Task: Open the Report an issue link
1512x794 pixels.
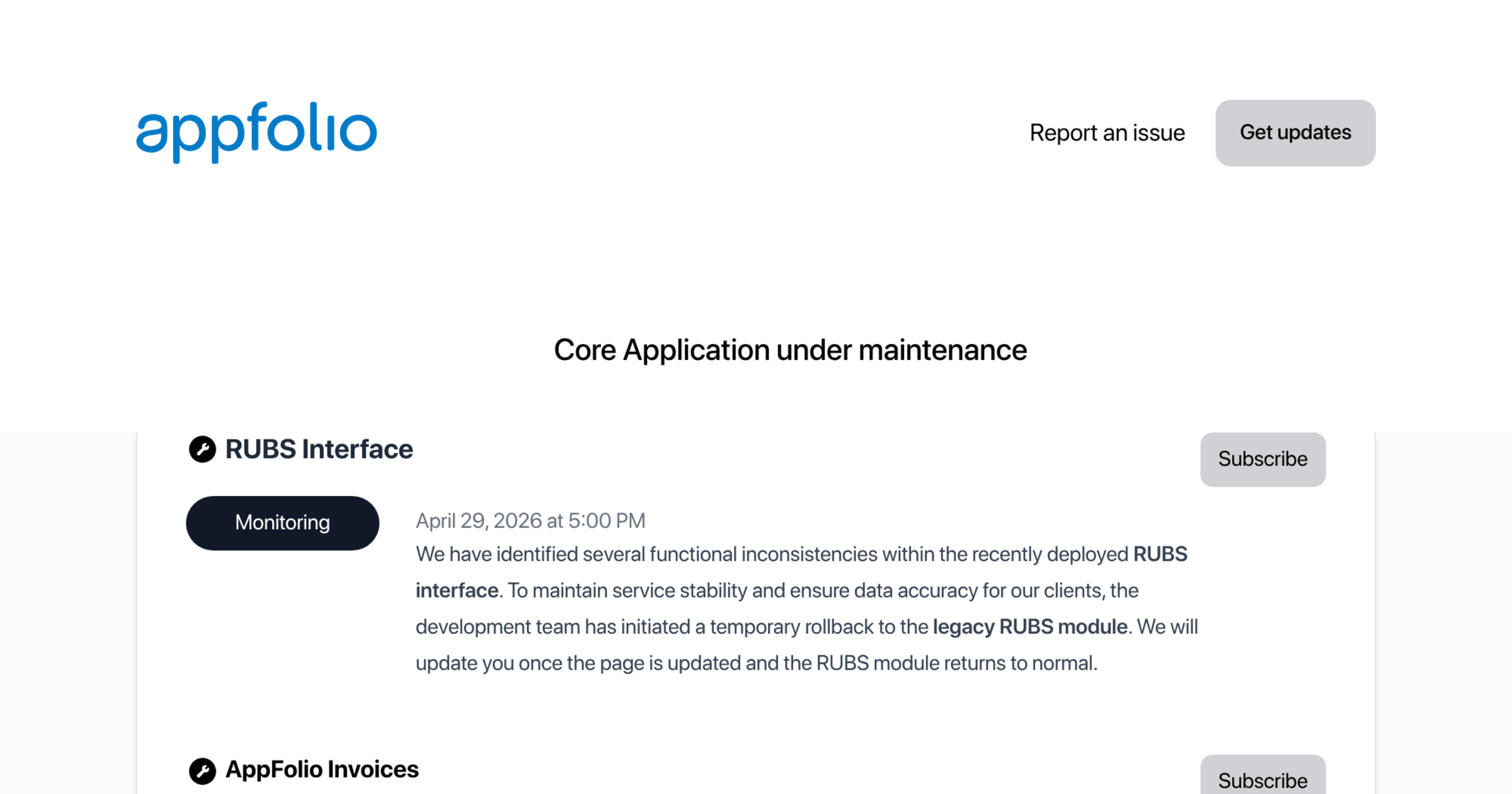Action: pyautogui.click(x=1107, y=133)
